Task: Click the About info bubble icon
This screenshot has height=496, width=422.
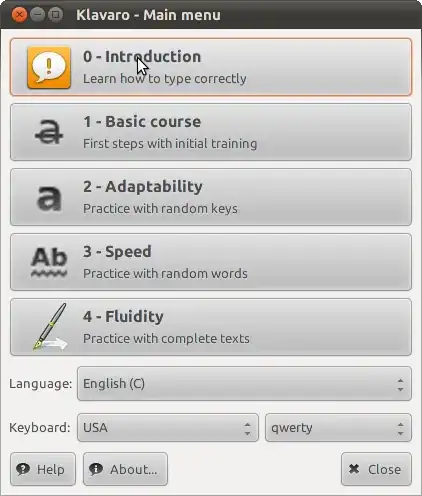Action: 96,469
